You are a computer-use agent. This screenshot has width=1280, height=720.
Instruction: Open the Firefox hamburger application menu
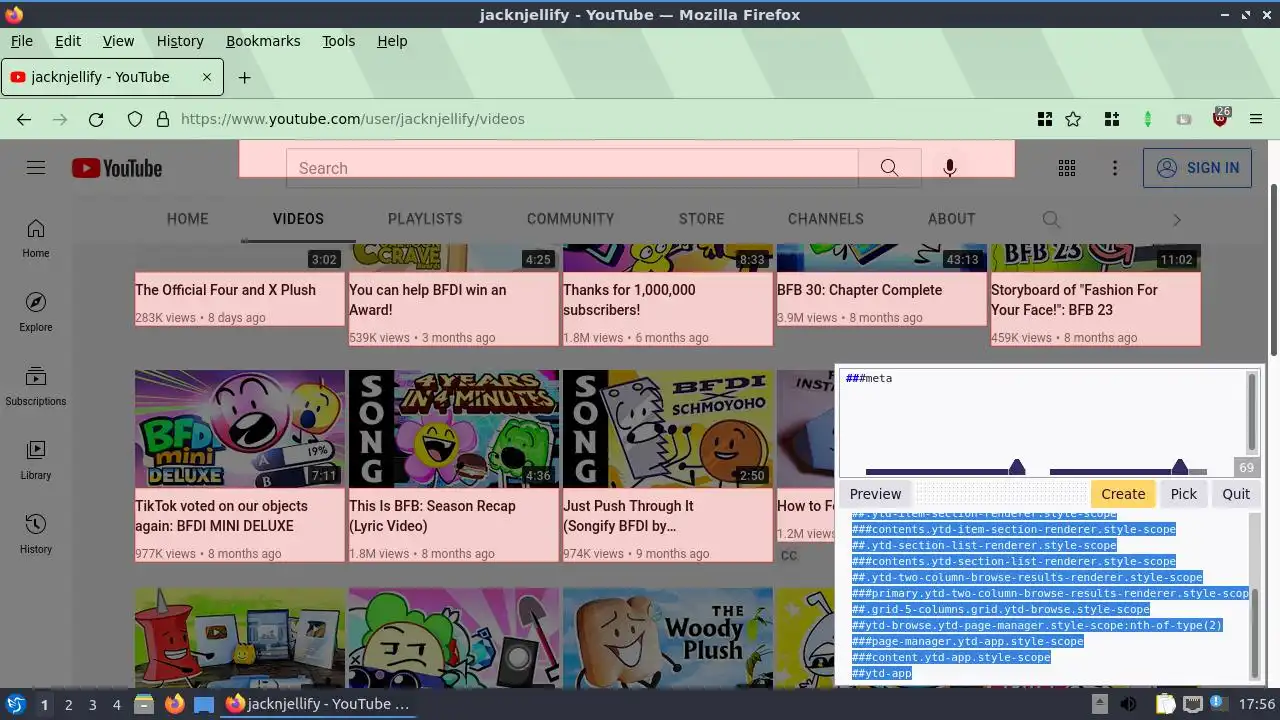point(1256,119)
